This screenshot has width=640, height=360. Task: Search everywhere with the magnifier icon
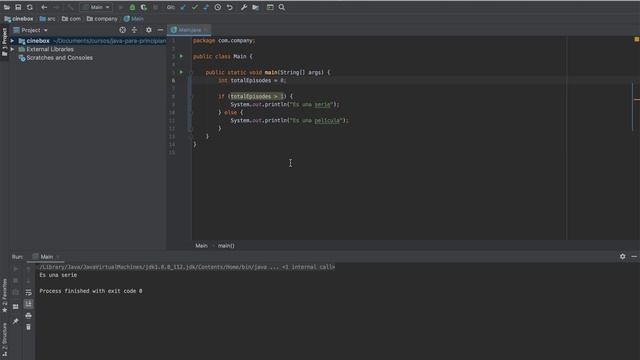pyautogui.click(x=282, y=7)
